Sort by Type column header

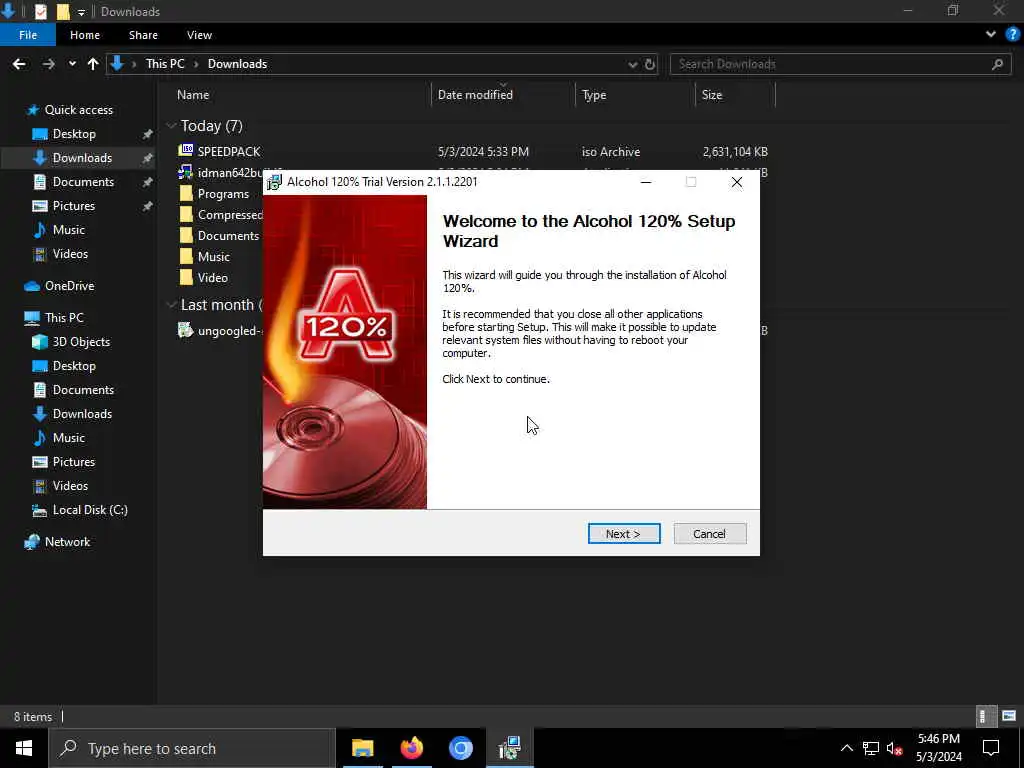click(594, 95)
